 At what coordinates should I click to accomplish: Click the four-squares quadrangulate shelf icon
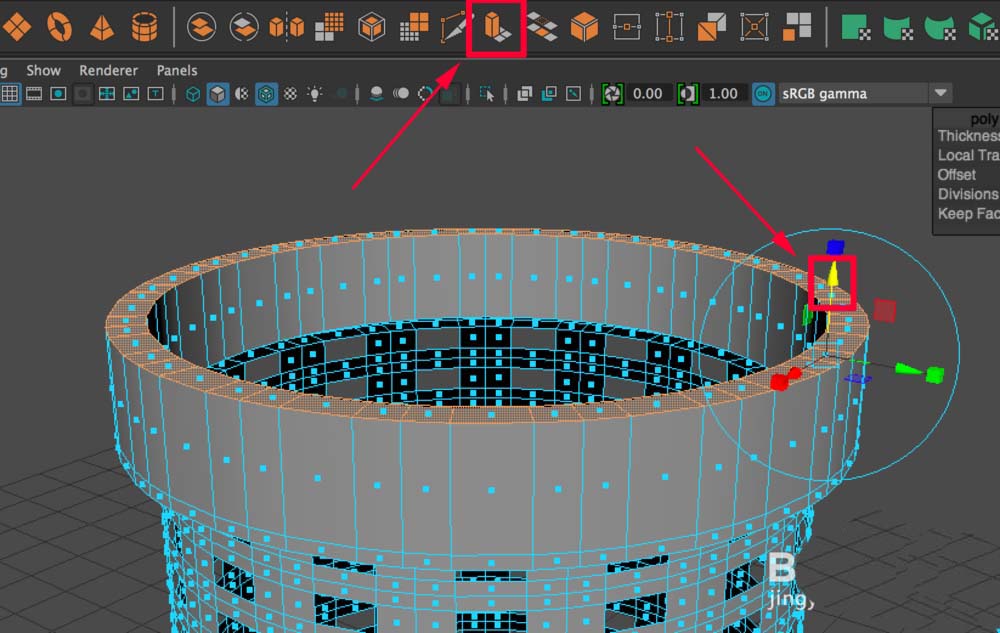[797, 27]
